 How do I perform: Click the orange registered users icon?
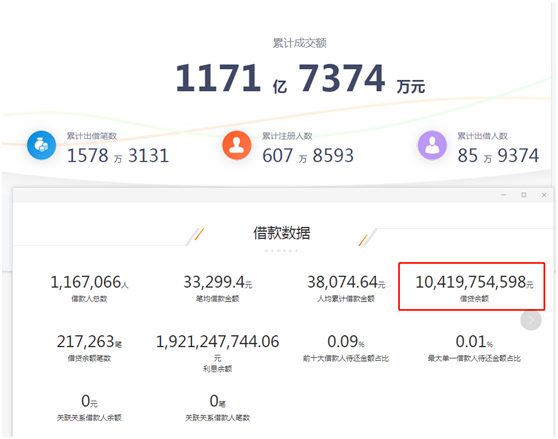[x=237, y=145]
